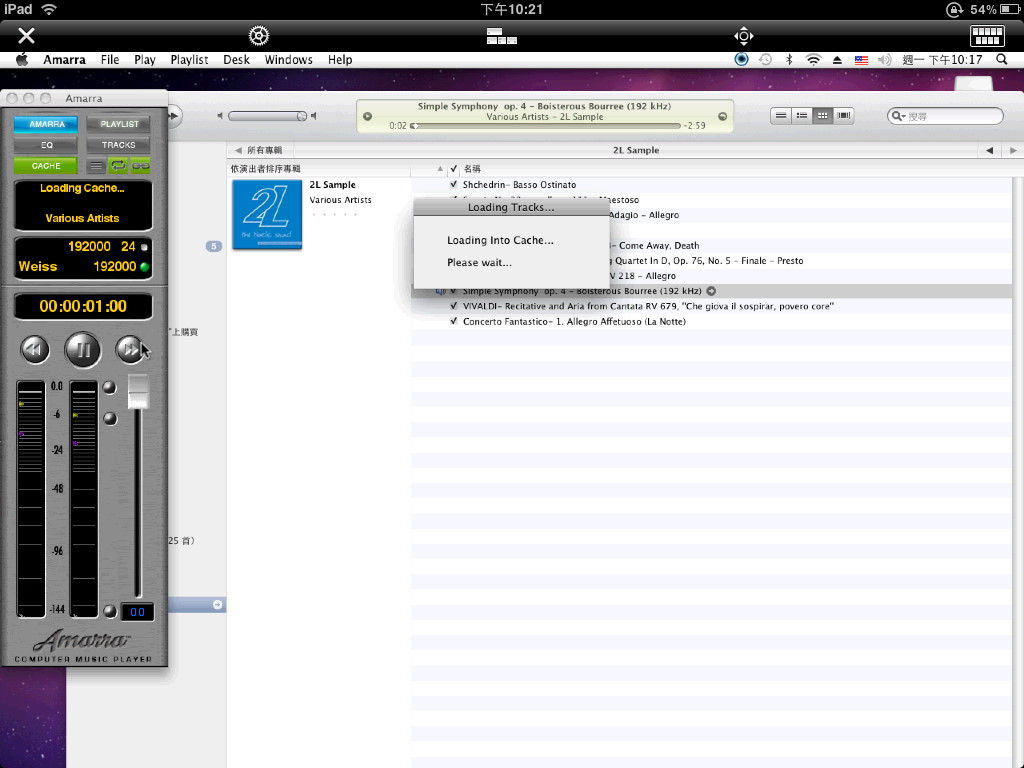Show the on-screen keyboard
The width and height of the screenshot is (1024, 768).
[987, 35]
